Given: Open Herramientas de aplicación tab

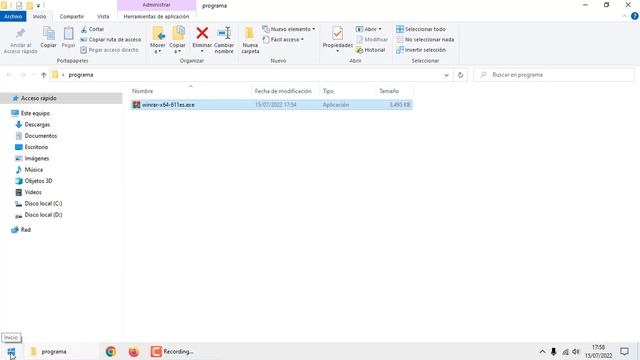Looking at the screenshot, I should coord(156,16).
